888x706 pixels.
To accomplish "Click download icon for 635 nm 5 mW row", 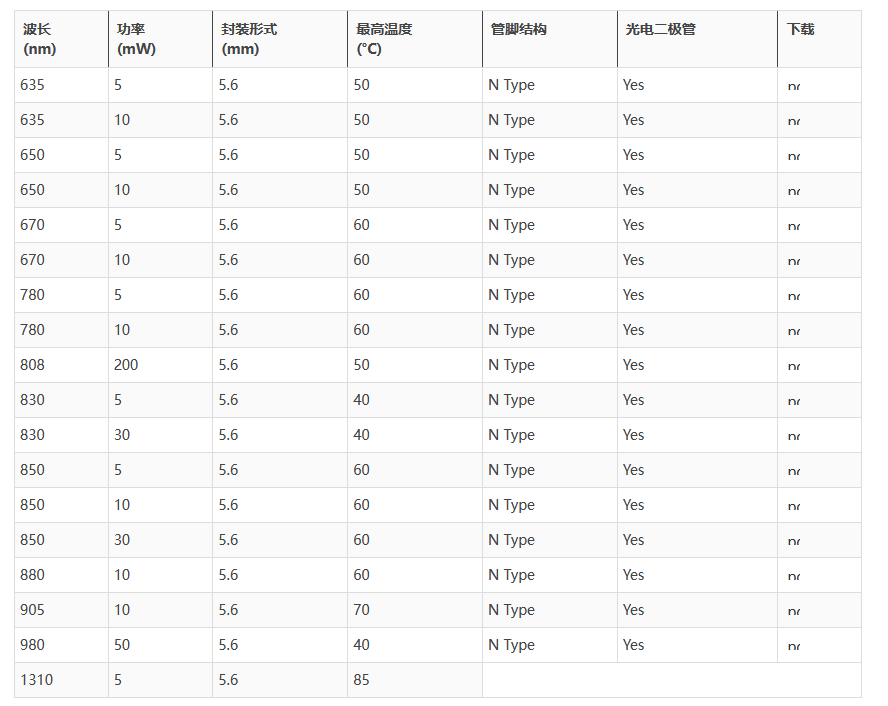I will (794, 86).
